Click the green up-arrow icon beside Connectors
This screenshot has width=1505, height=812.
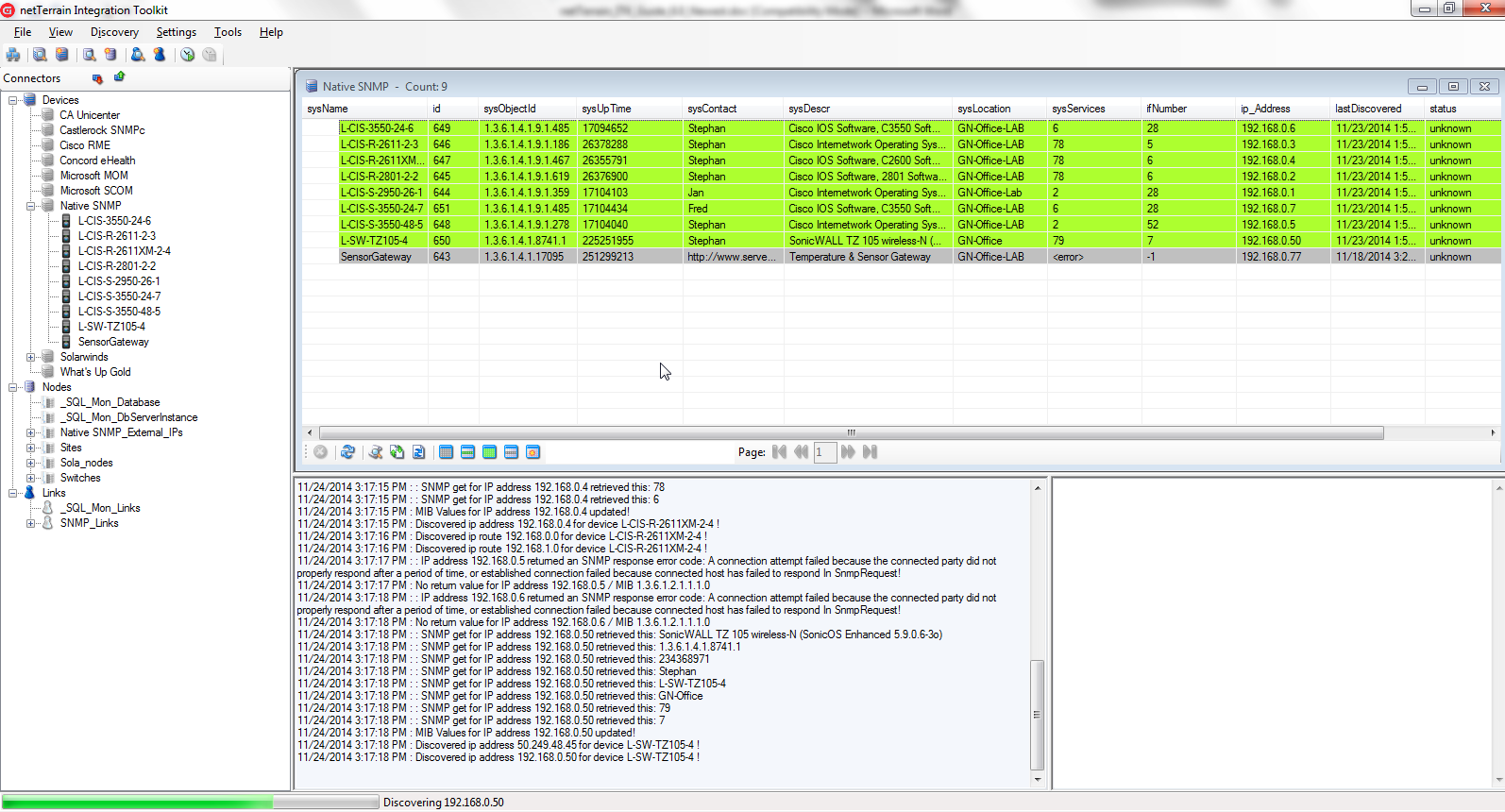click(120, 77)
